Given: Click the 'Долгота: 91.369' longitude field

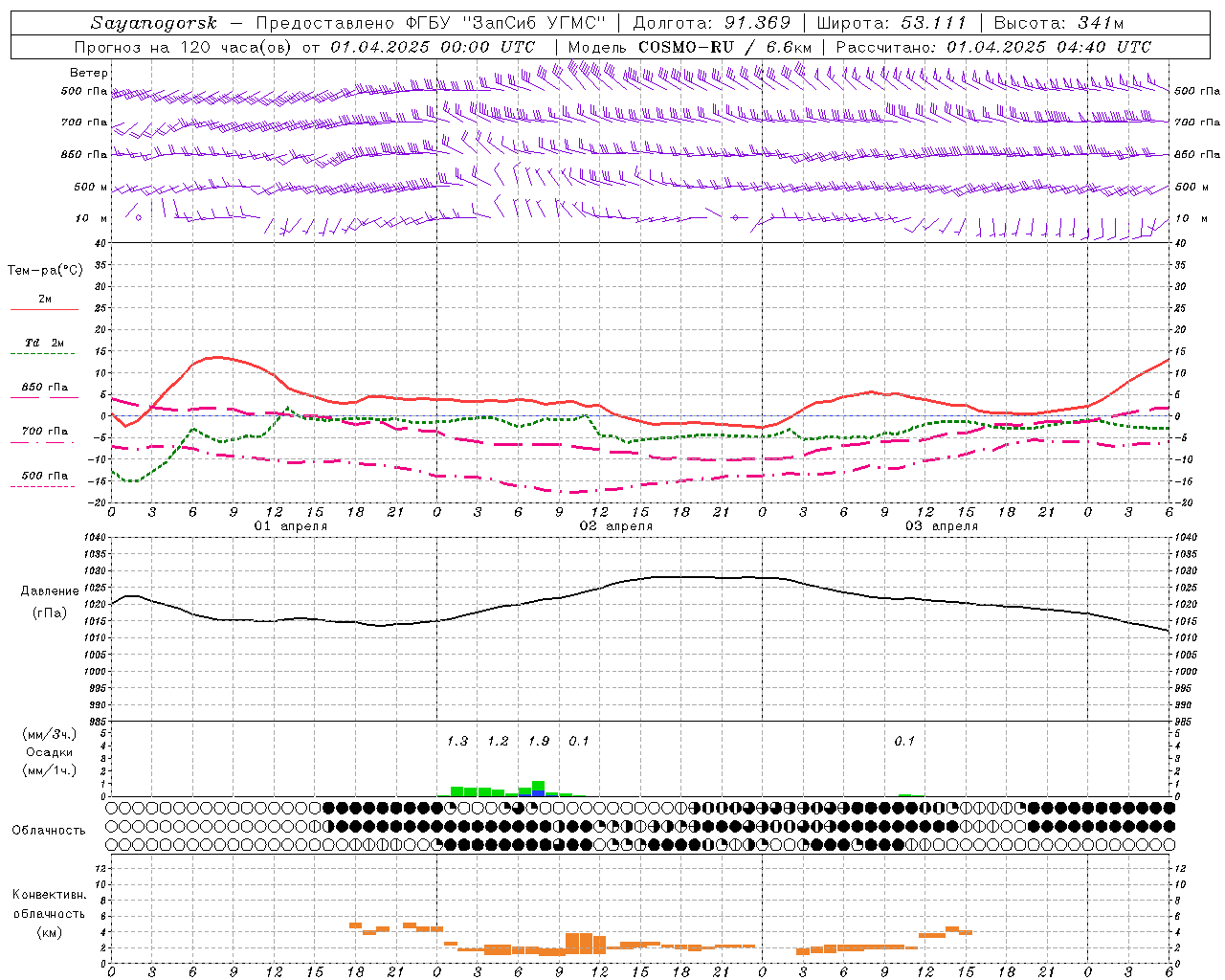Looking at the screenshot, I should tap(712, 23).
